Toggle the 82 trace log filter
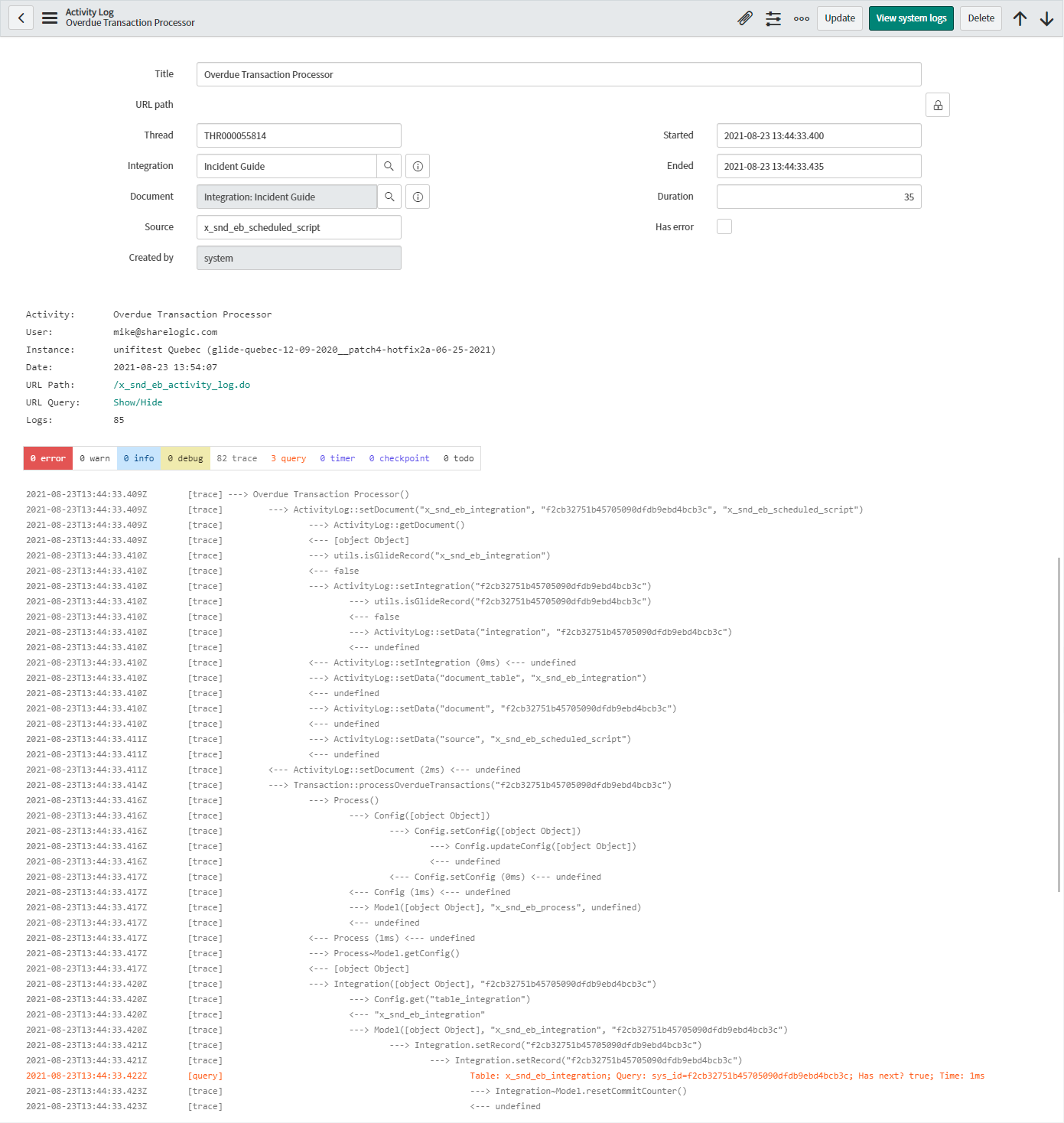Image resolution: width=1064 pixels, height=1123 pixels. (236, 458)
